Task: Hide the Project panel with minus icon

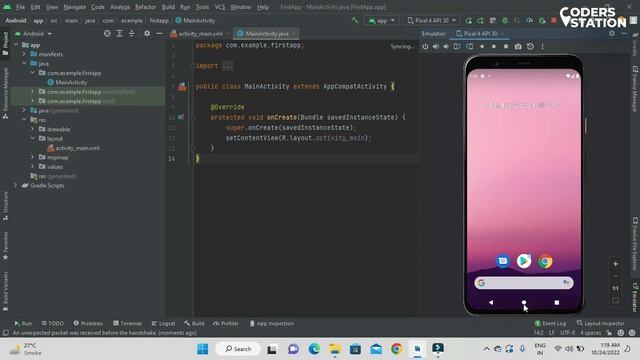Action: click(x=159, y=33)
